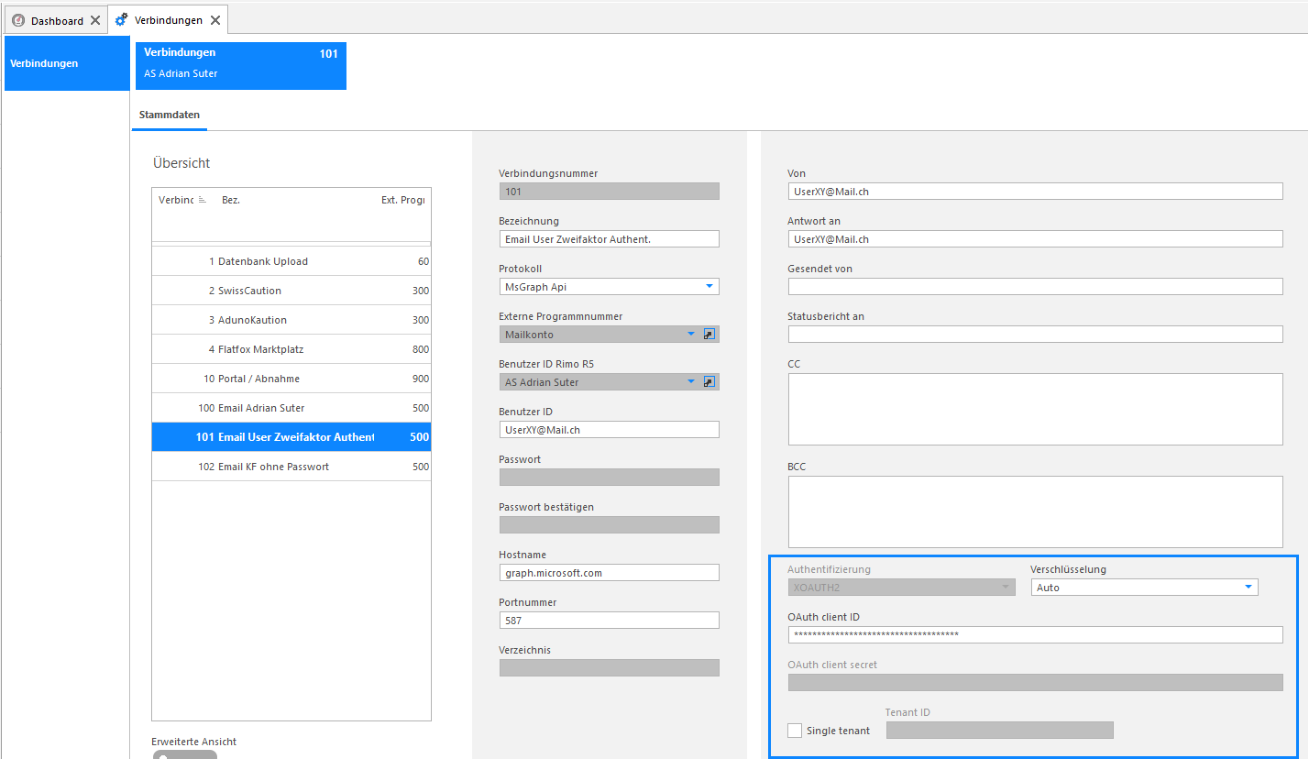
Task: Click the Bezeichnung input field
Action: pos(609,239)
